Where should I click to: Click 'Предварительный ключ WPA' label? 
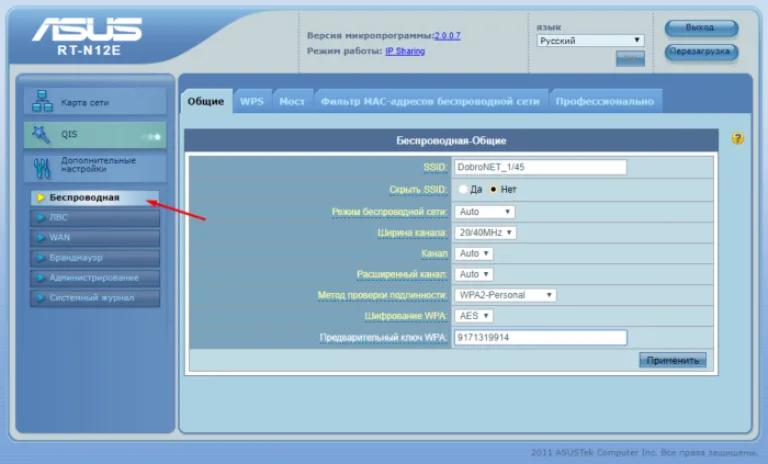point(383,338)
